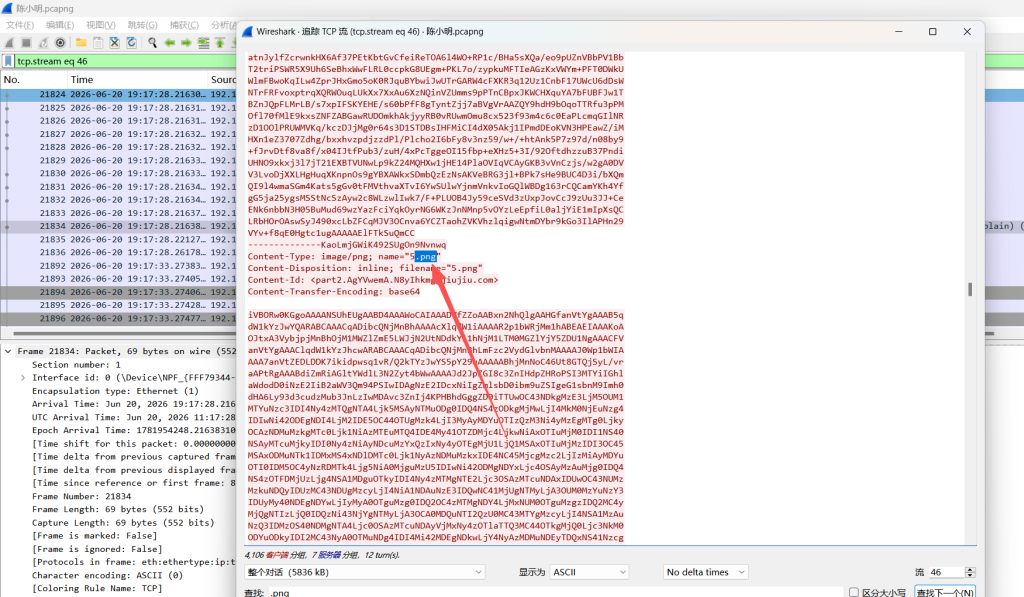
Task: Click the Coloring Rule Name: TCP line
Action: coord(97,589)
